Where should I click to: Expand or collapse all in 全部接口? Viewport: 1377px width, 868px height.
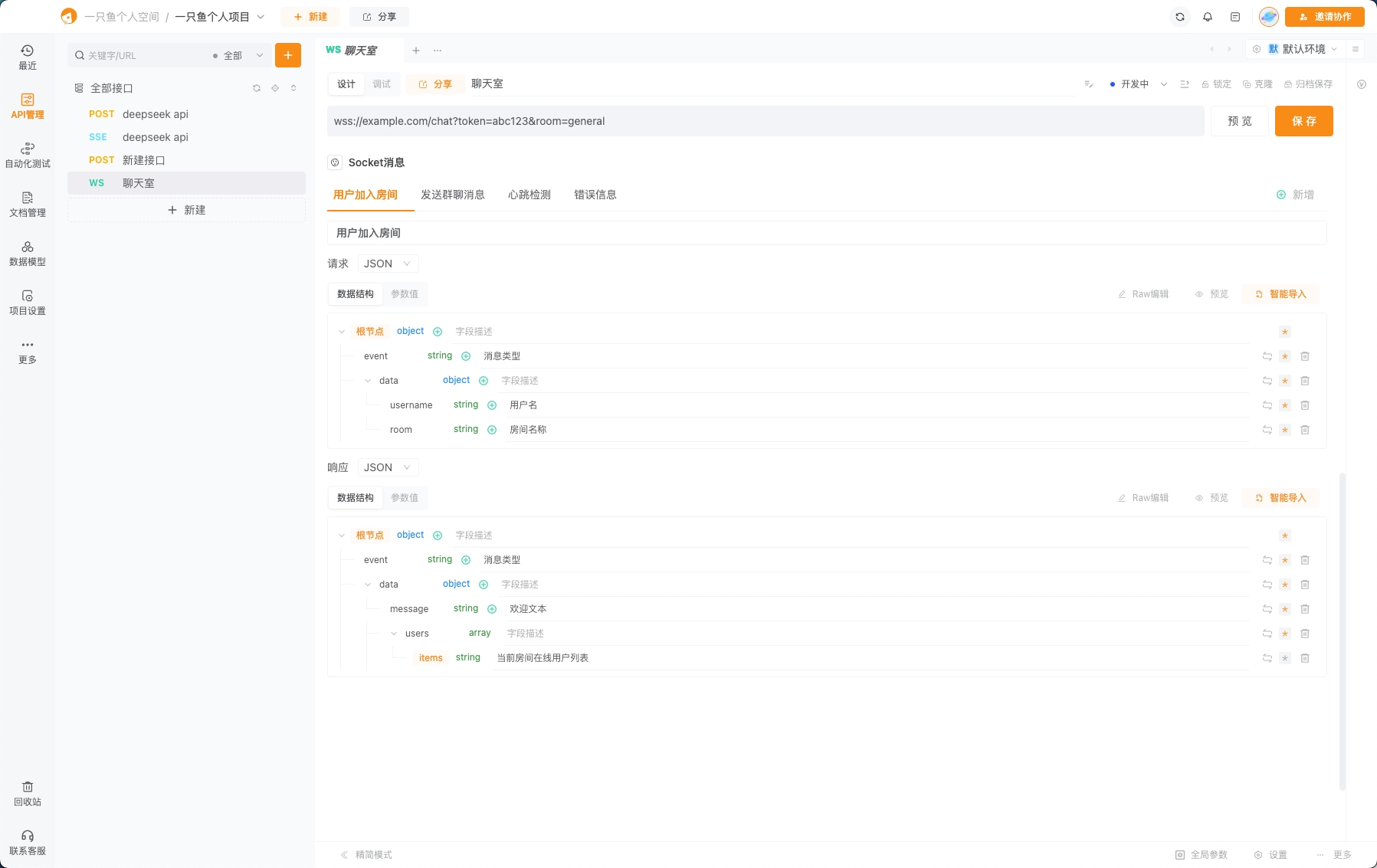(x=293, y=88)
